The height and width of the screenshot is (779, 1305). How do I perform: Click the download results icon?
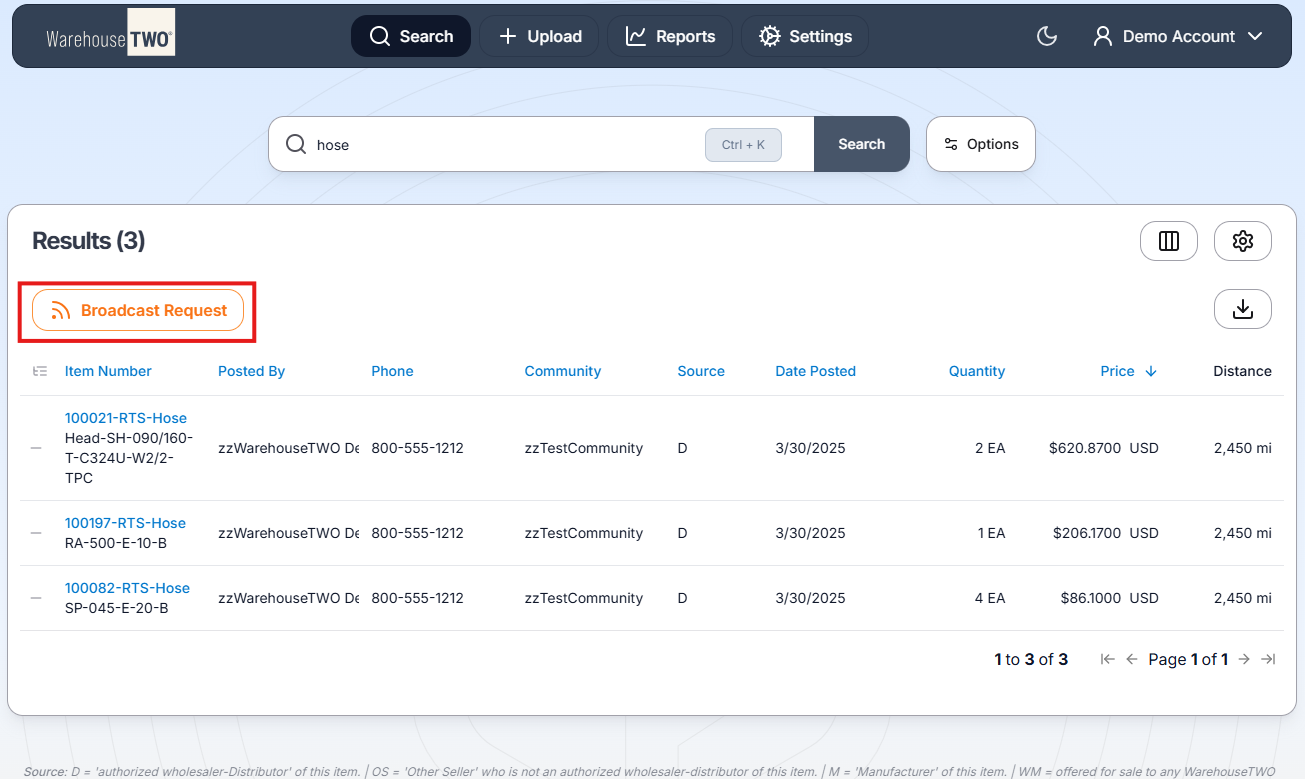(1242, 309)
